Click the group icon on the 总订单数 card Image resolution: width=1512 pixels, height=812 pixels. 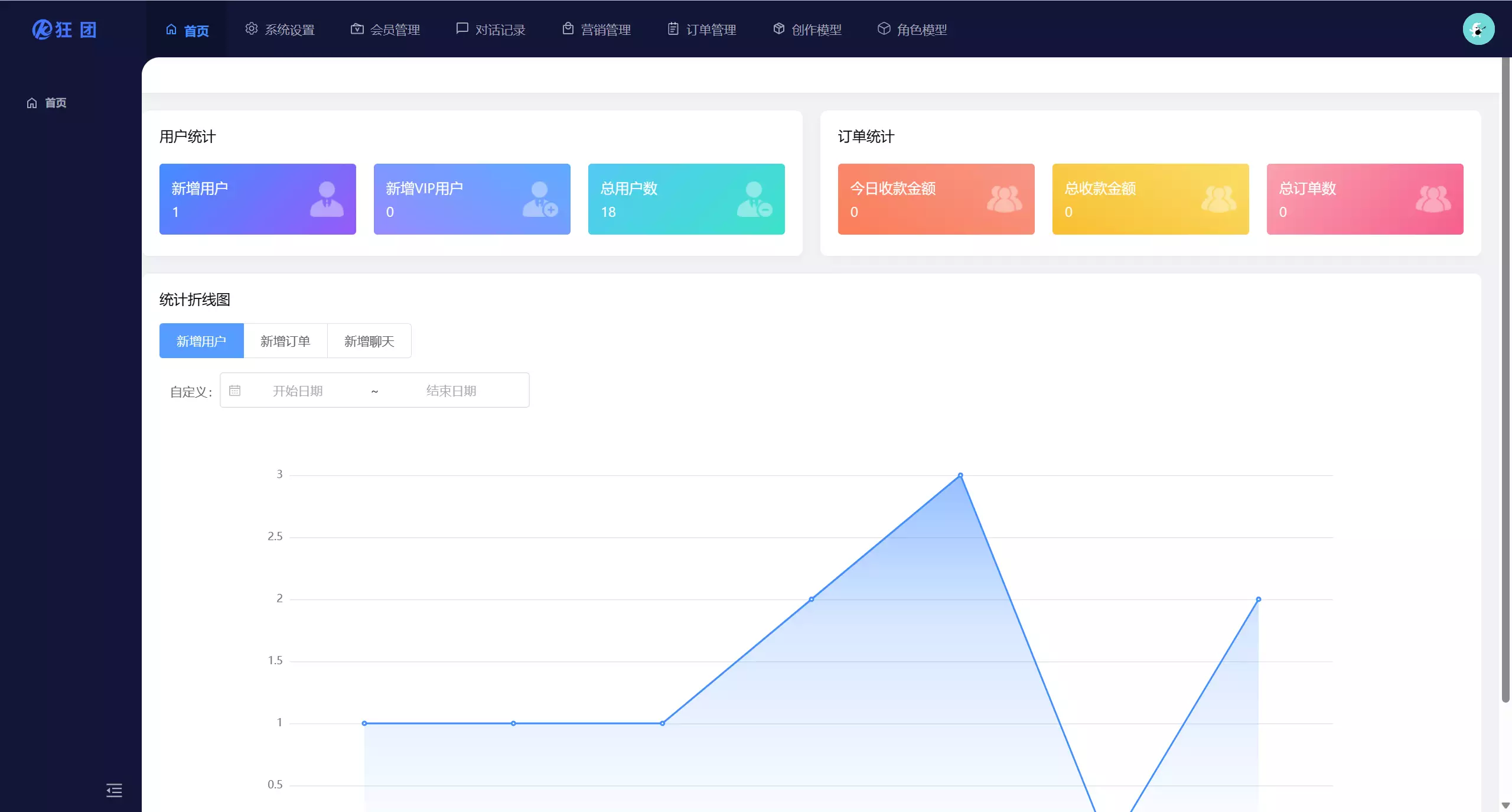click(1433, 199)
